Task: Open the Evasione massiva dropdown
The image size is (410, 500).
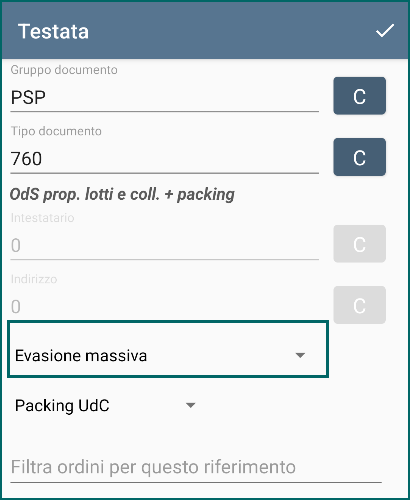Action: tap(168, 349)
